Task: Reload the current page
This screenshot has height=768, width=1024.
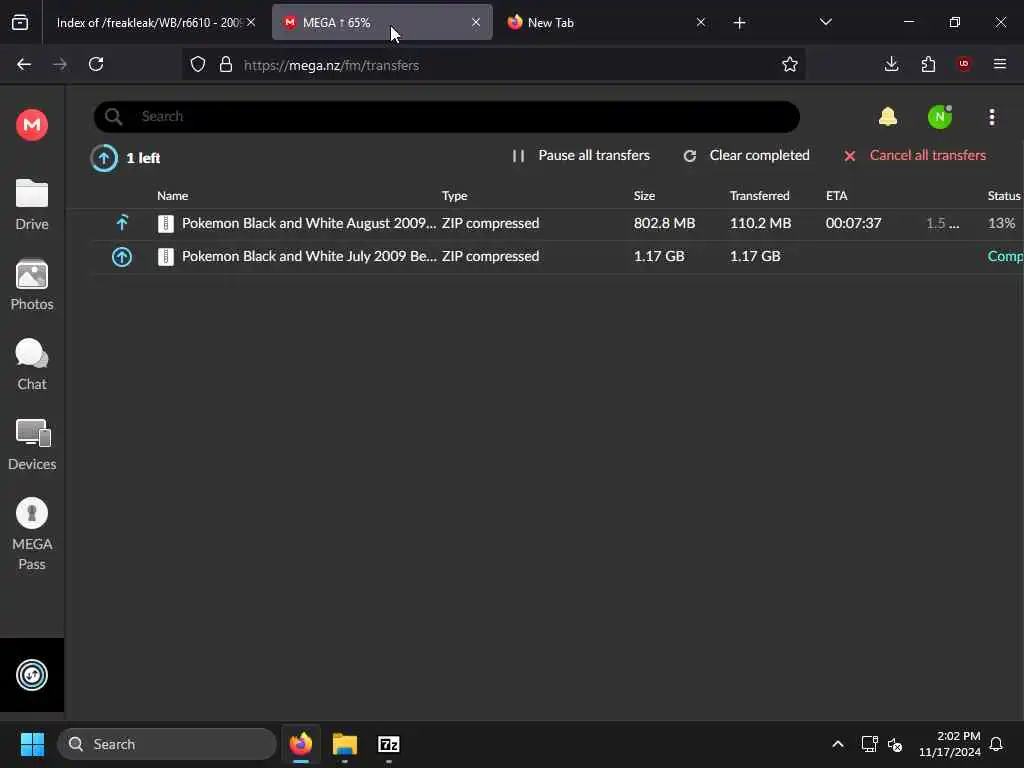Action: pos(96,64)
